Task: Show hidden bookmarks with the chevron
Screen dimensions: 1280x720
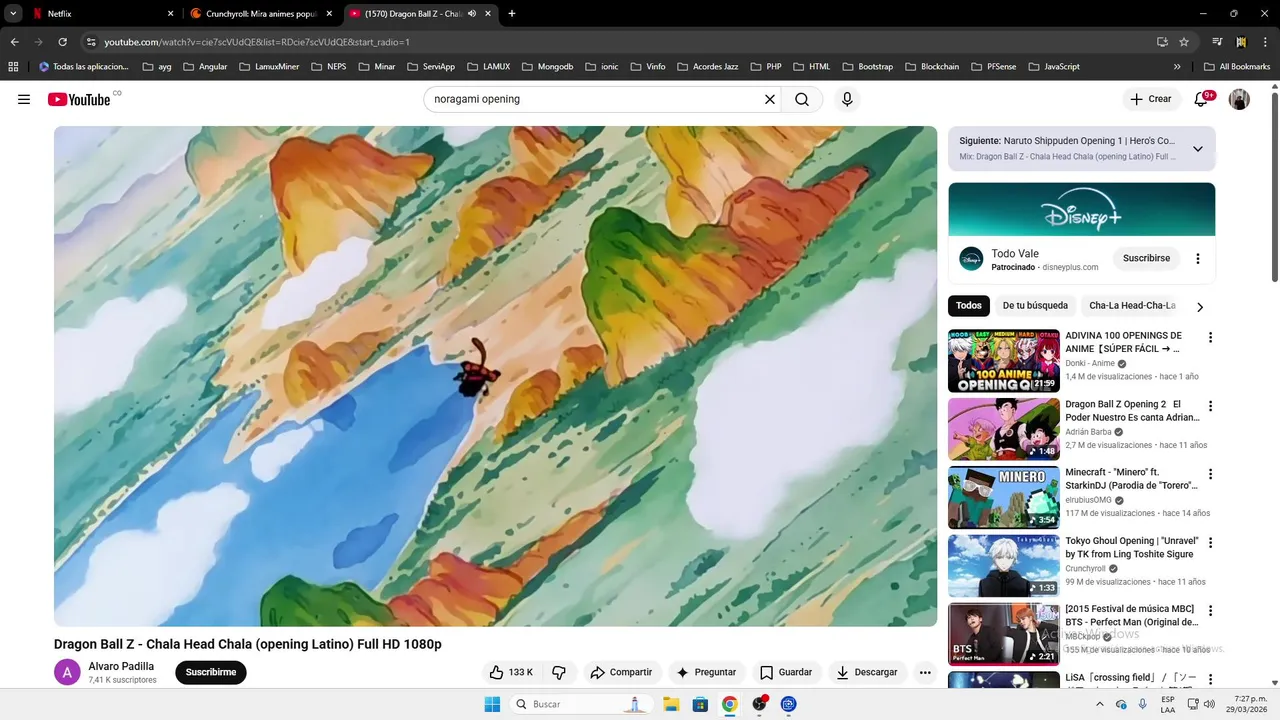Action: pyautogui.click(x=1177, y=67)
